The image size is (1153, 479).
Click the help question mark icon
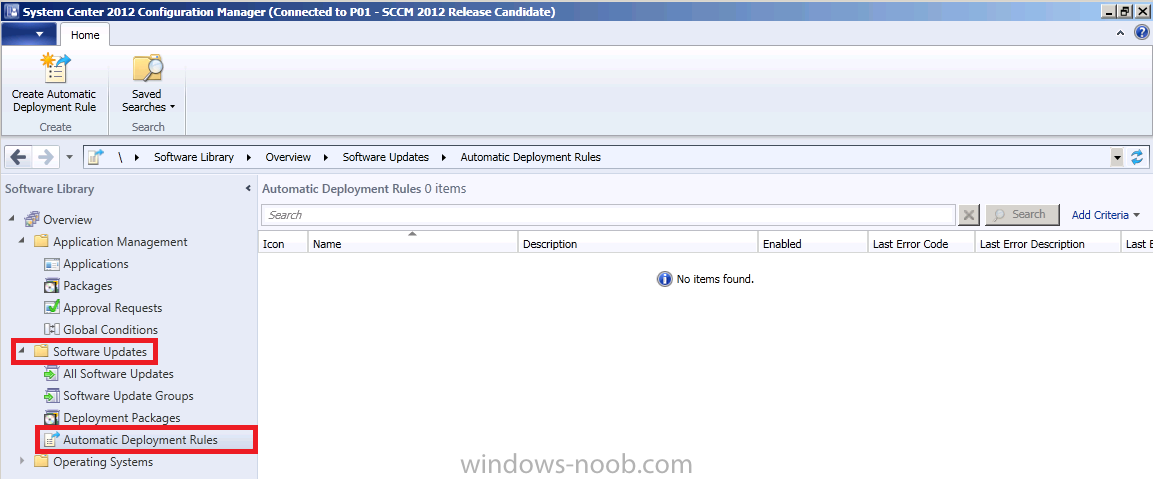click(1140, 33)
